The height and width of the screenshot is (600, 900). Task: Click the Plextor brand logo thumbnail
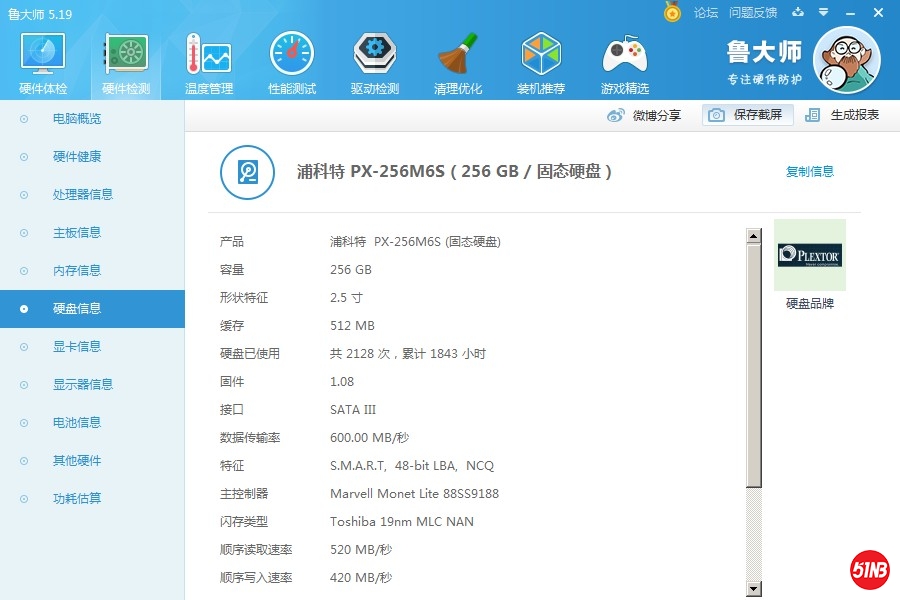pos(810,255)
